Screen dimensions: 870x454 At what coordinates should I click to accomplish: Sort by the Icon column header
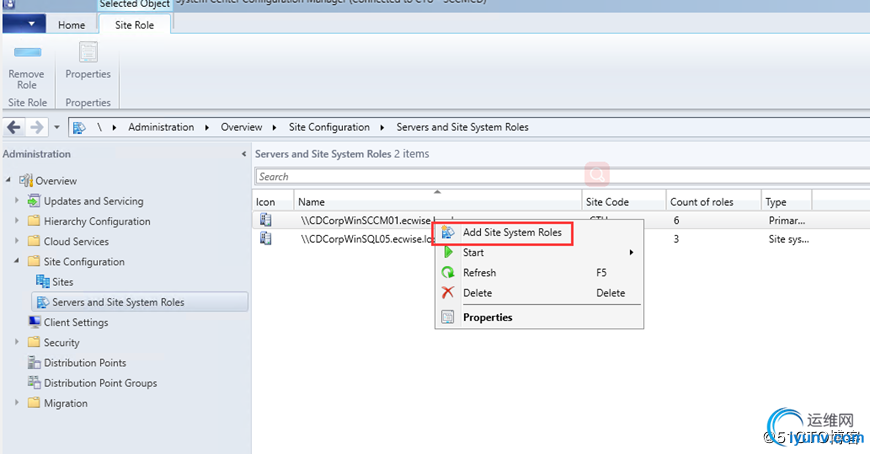[x=272, y=201]
